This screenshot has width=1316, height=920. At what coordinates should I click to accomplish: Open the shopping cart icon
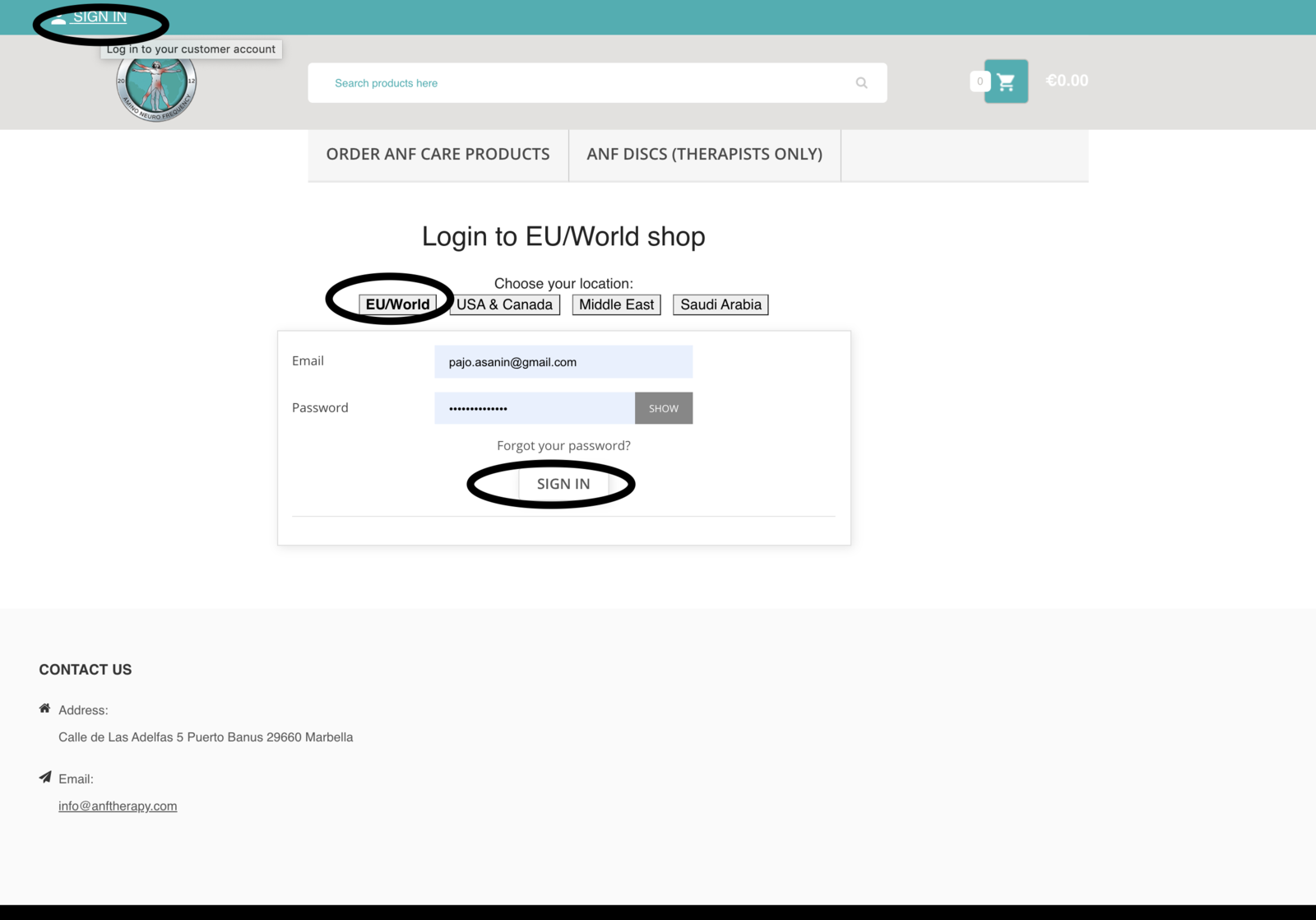(x=1006, y=81)
